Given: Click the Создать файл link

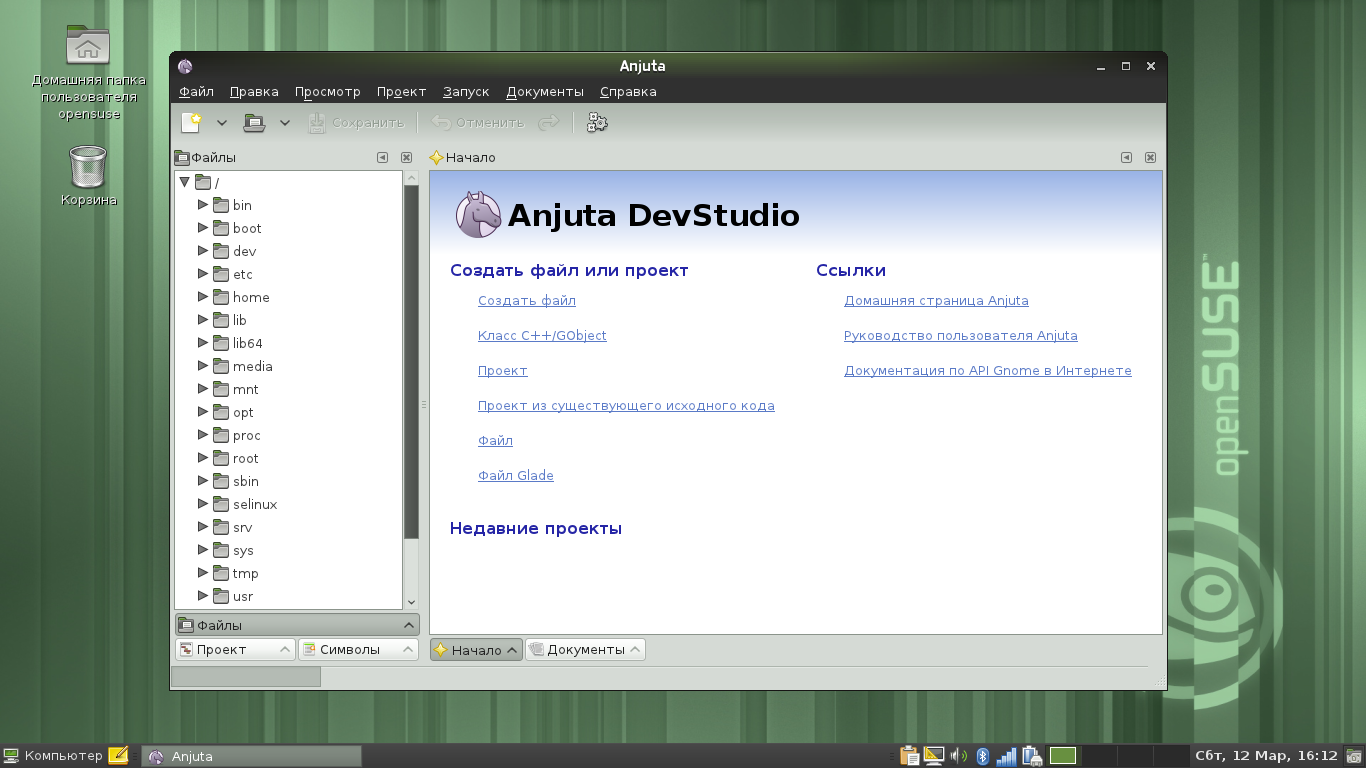Looking at the screenshot, I should [527, 301].
